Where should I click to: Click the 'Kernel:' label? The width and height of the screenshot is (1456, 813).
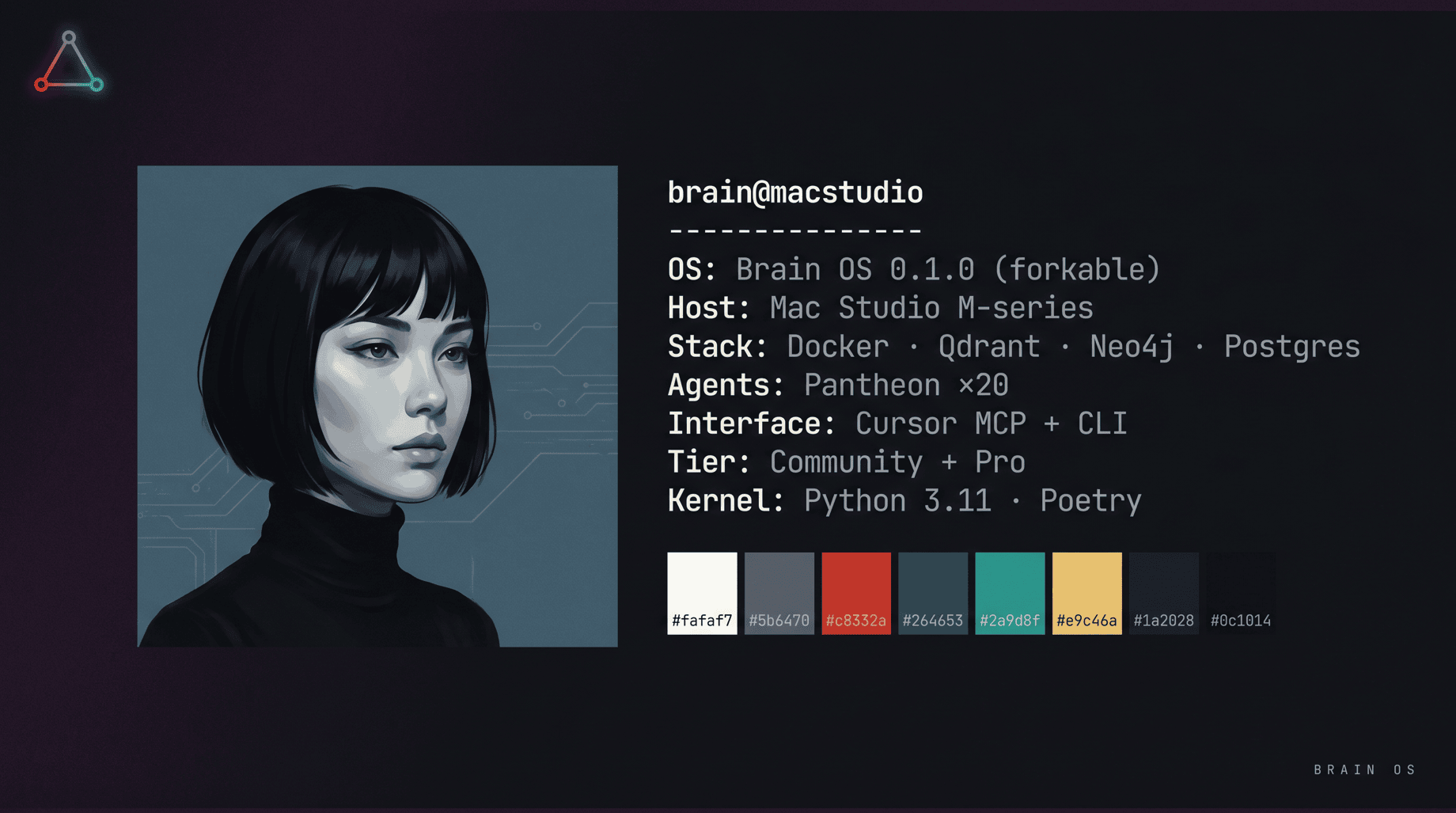[726, 500]
